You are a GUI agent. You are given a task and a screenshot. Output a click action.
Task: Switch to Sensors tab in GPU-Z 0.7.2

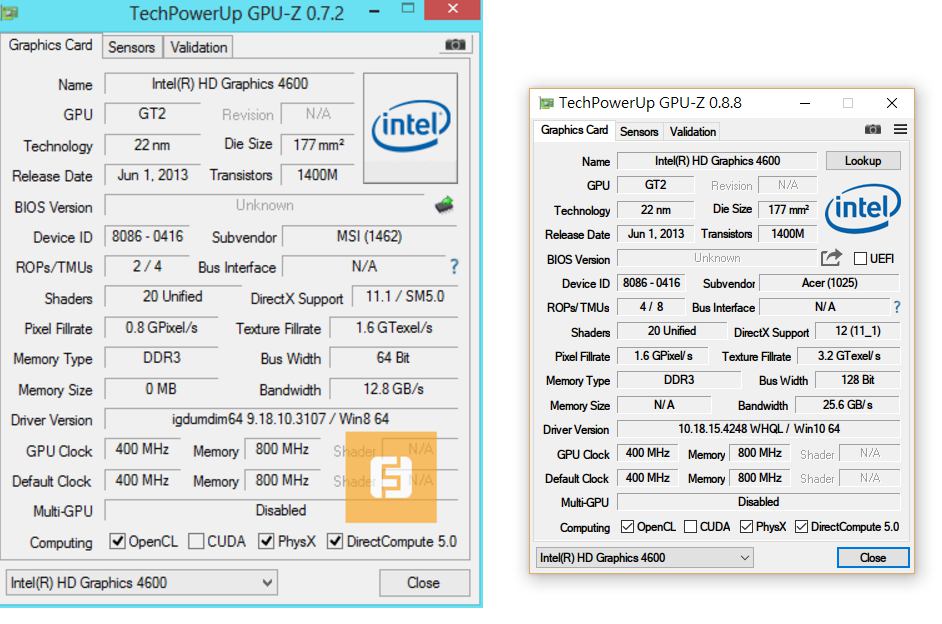(131, 47)
